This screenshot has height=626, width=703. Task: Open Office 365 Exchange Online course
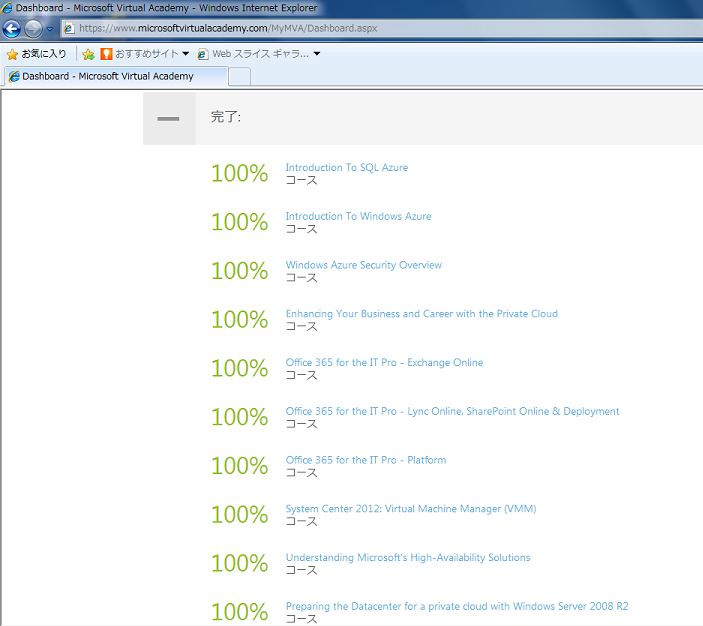(x=384, y=363)
